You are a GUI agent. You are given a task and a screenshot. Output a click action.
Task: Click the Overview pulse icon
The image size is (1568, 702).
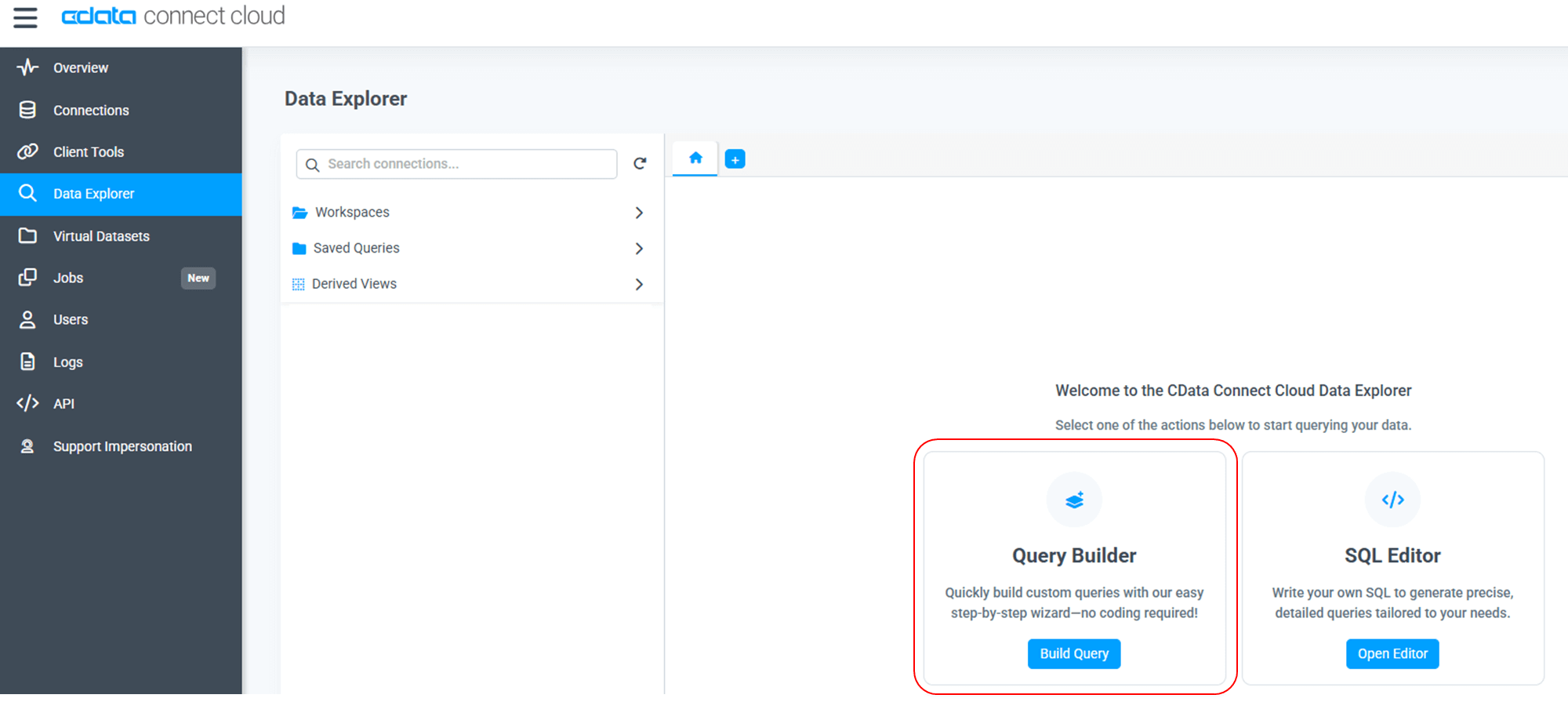[x=27, y=67]
